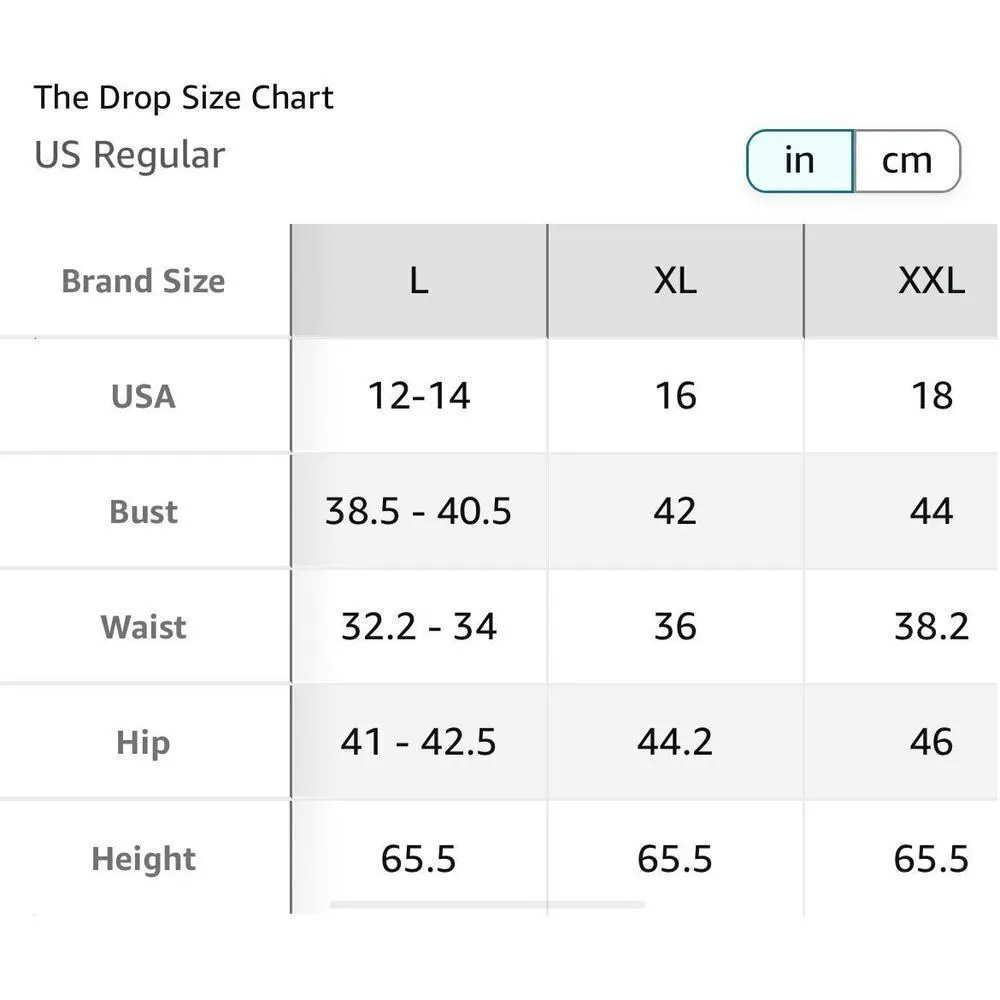The height and width of the screenshot is (1000, 1000).
Task: Click 'The Drop Size Chart' title
Action: tap(184, 98)
